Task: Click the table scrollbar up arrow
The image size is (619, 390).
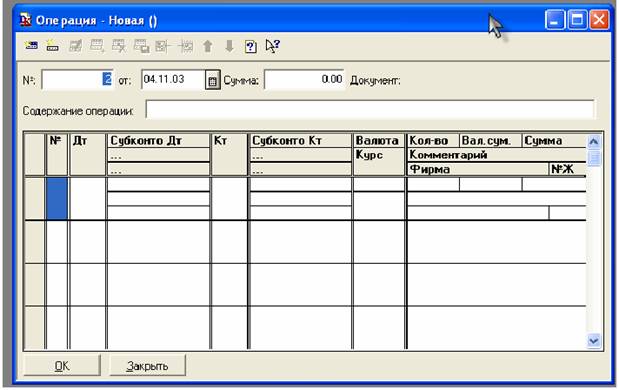Action: click(594, 142)
